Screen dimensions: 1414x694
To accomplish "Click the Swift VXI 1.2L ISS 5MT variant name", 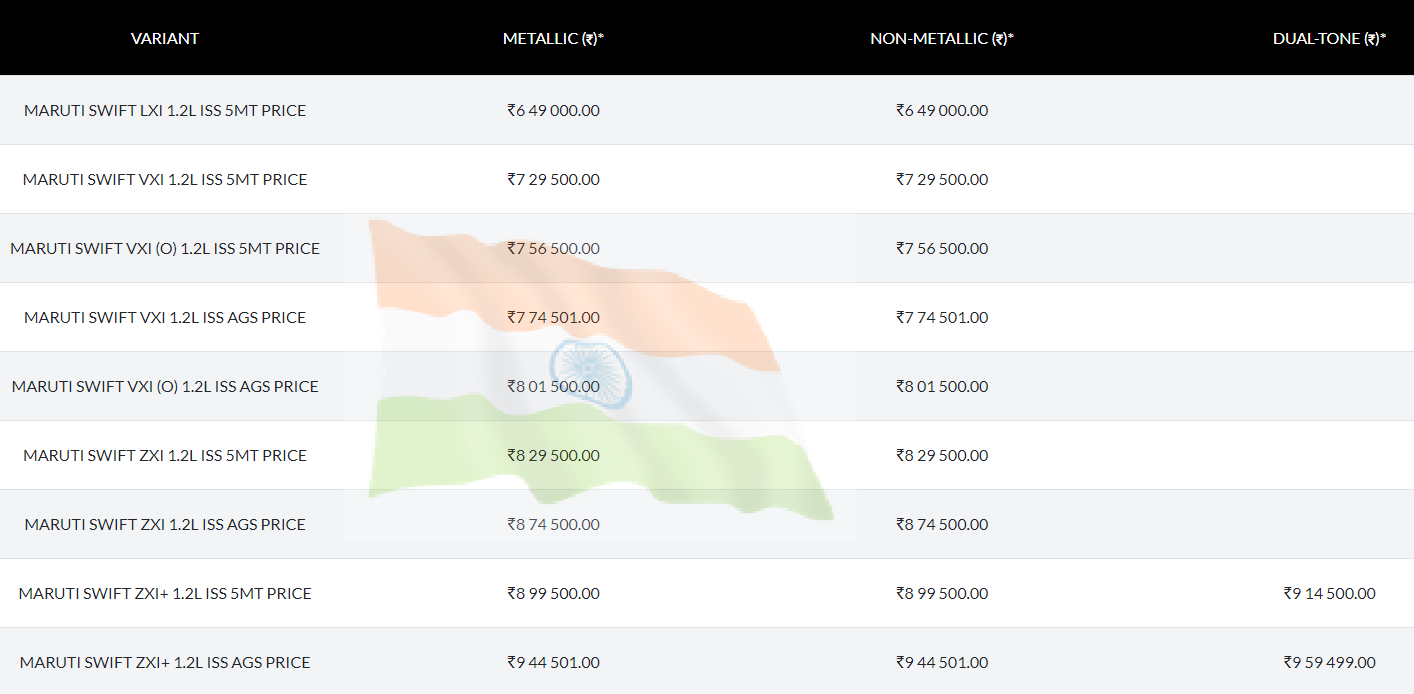I will point(165,179).
